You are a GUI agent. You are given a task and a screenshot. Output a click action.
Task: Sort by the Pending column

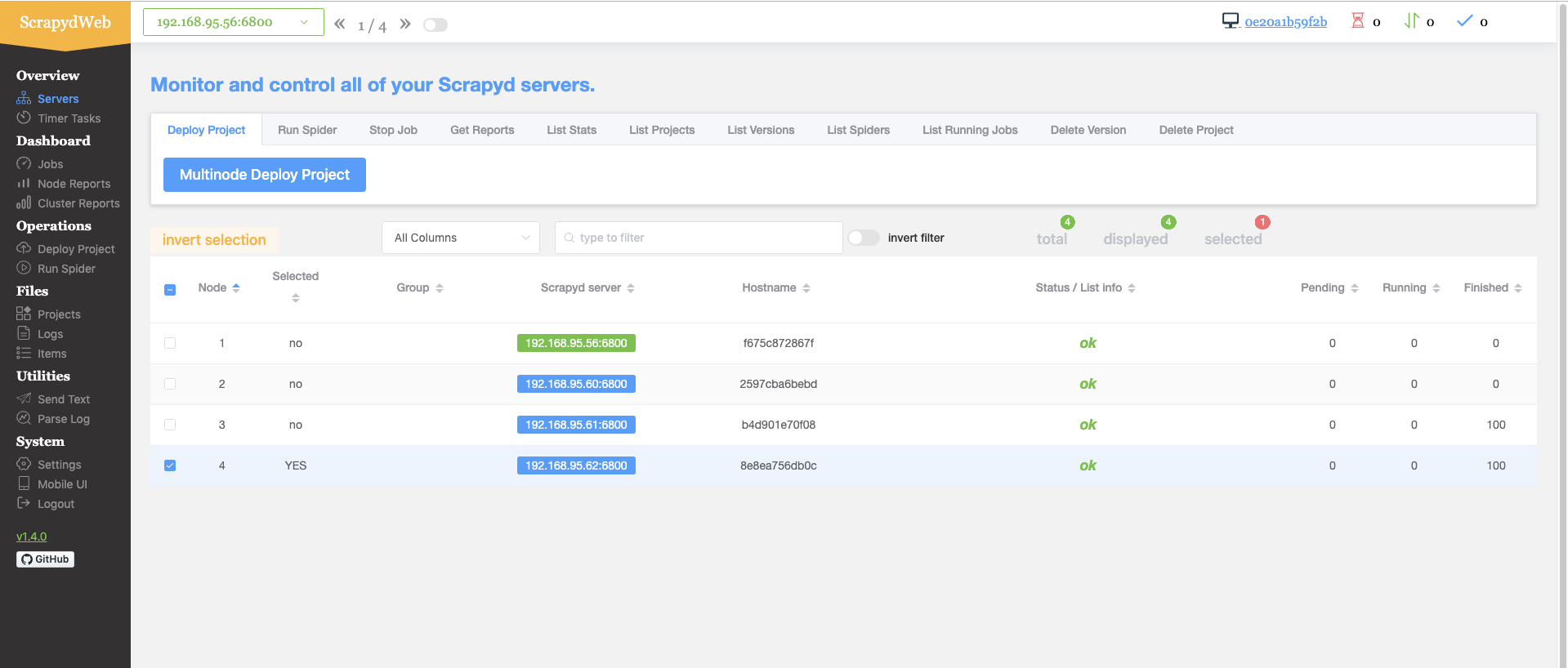(x=1355, y=288)
